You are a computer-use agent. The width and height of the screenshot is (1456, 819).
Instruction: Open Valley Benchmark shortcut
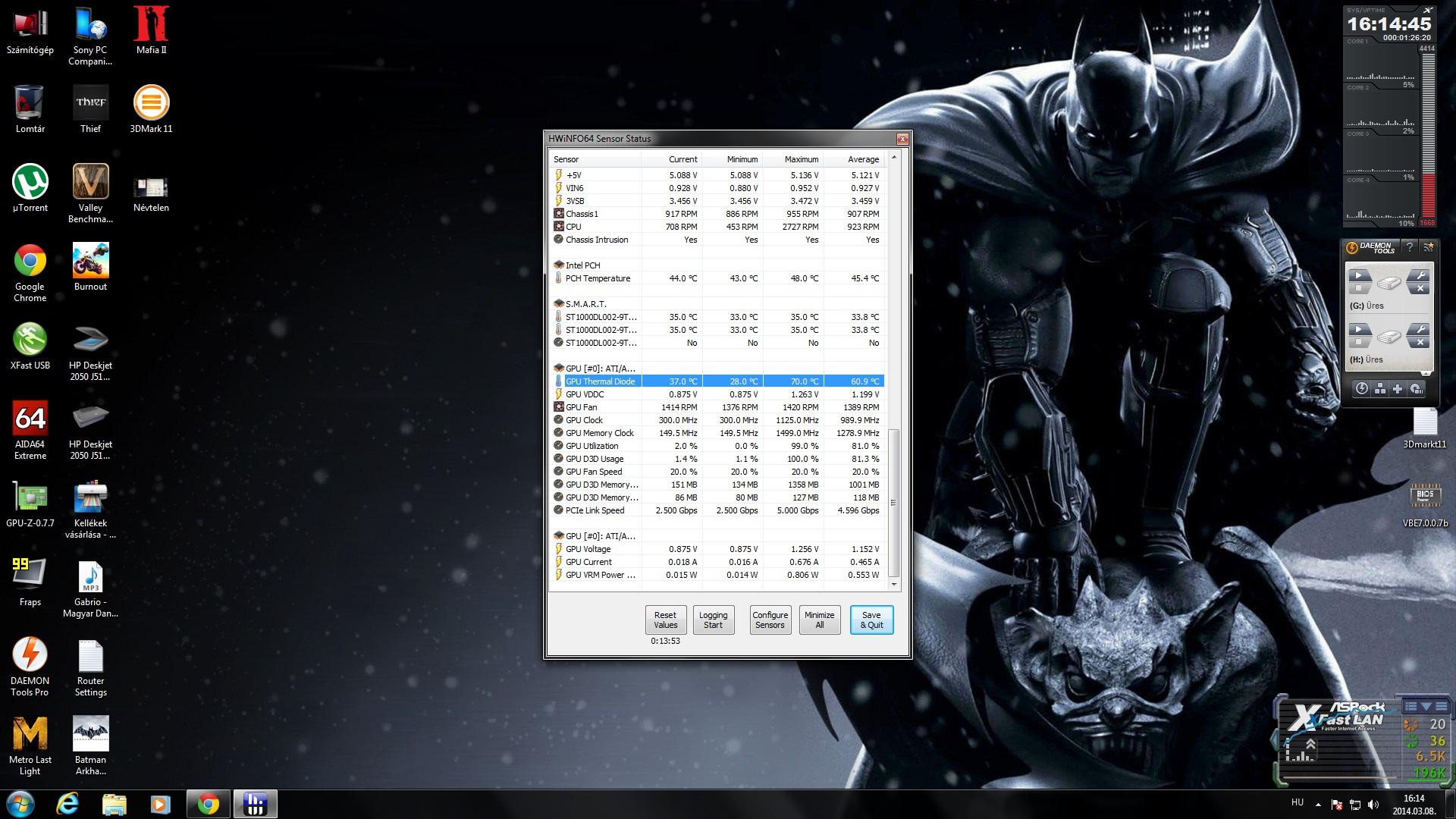pyautogui.click(x=90, y=193)
